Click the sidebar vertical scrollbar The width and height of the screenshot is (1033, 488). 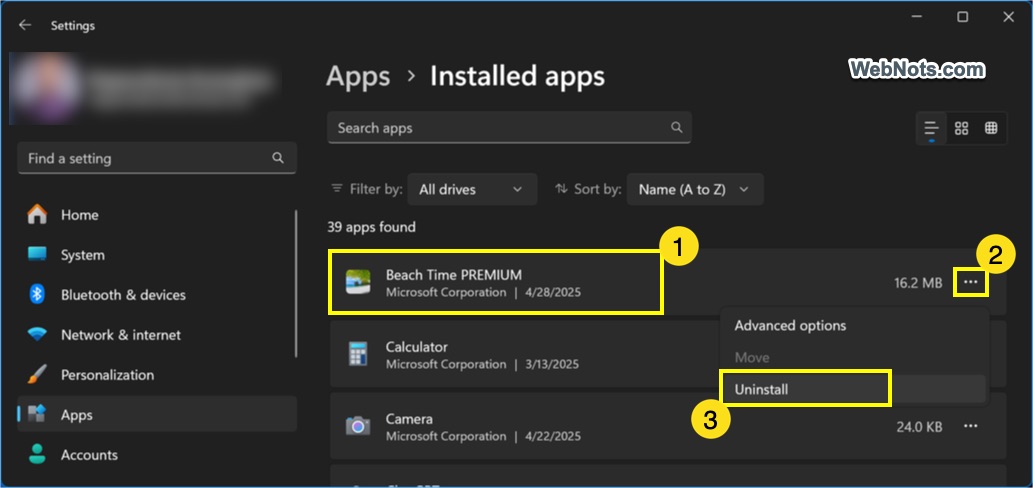pos(295,283)
